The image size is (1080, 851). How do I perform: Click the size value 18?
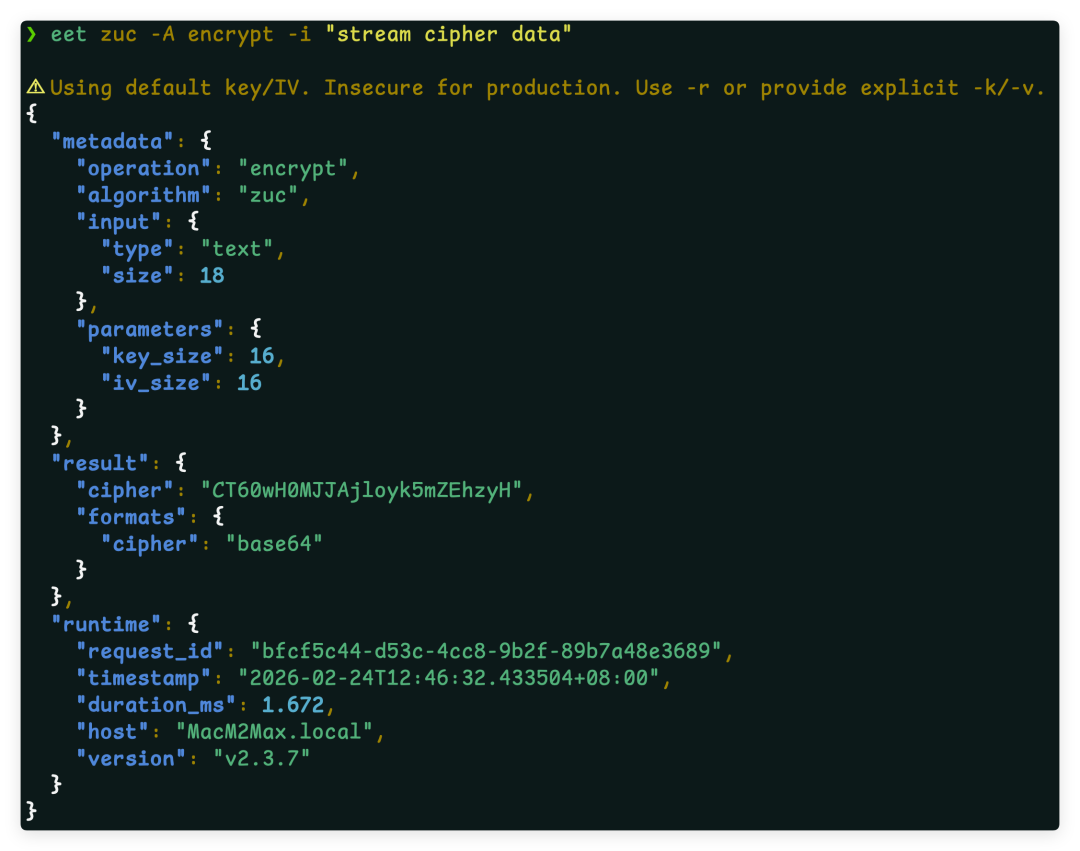tap(212, 275)
